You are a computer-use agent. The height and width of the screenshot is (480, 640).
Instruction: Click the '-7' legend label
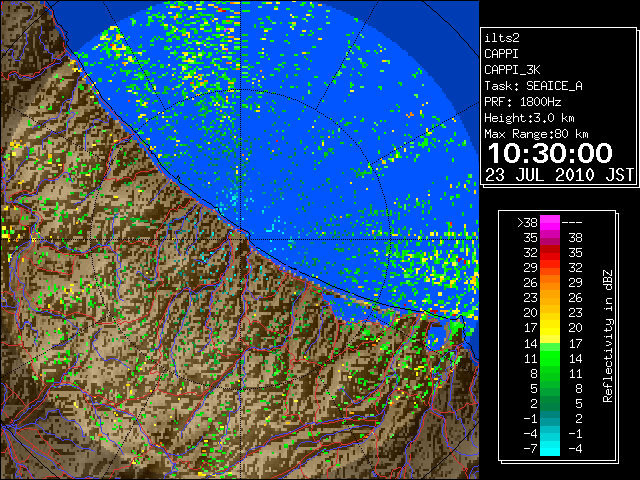tap(531, 448)
